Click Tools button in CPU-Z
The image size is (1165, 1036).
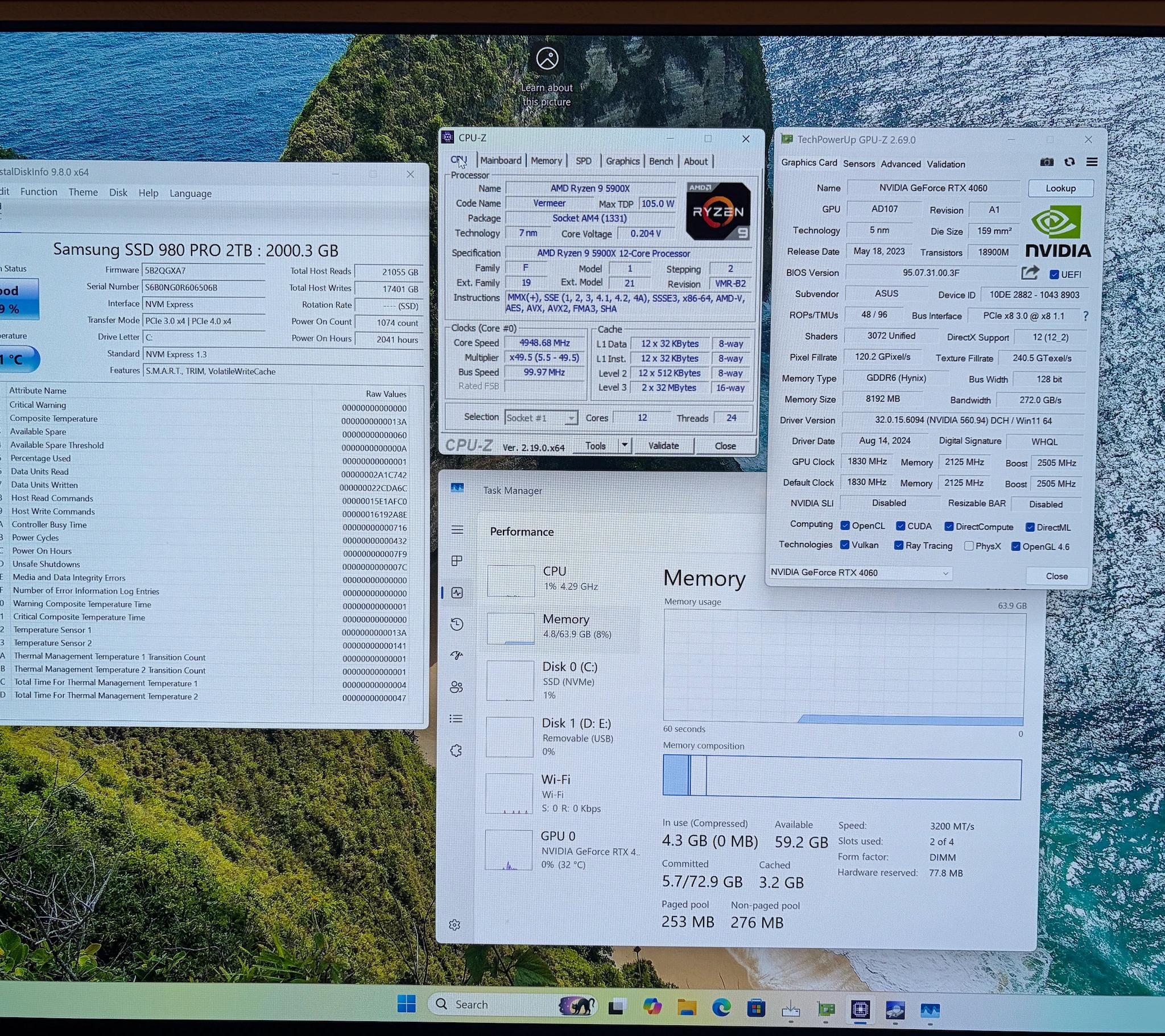[595, 446]
